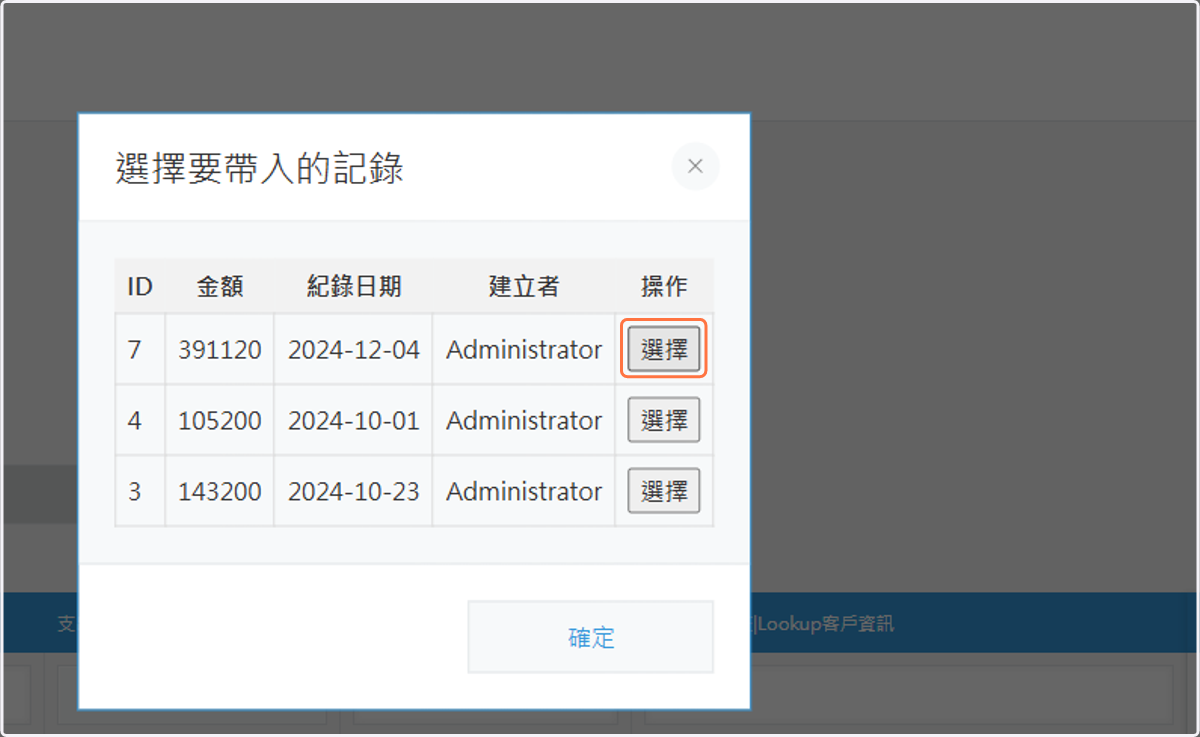Click the ID column header

140,287
